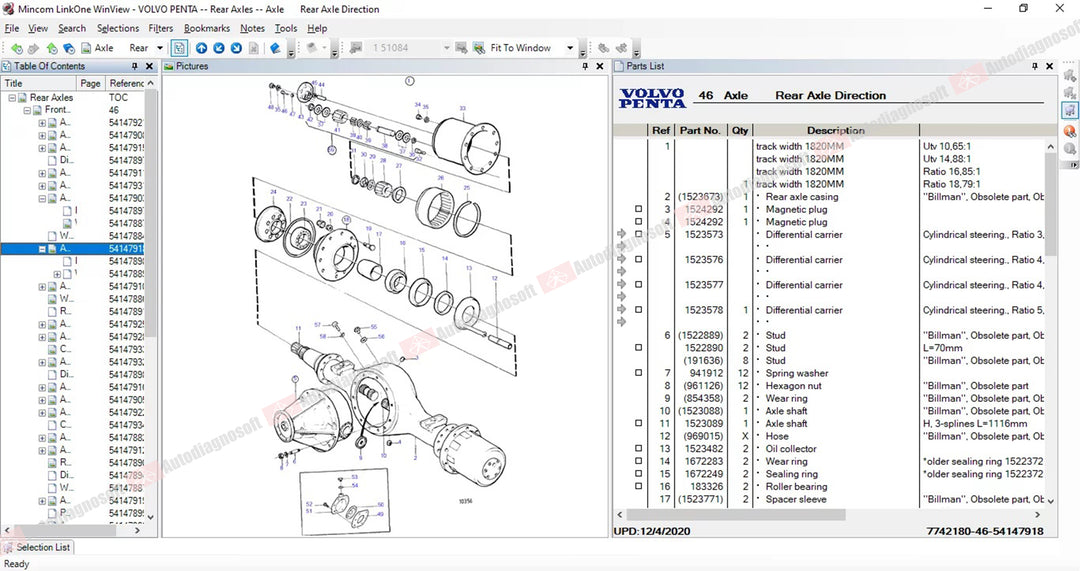Image resolution: width=1080 pixels, height=571 pixels.
Task: Click the blue down-left arrow navigation icon
Action: point(219,48)
